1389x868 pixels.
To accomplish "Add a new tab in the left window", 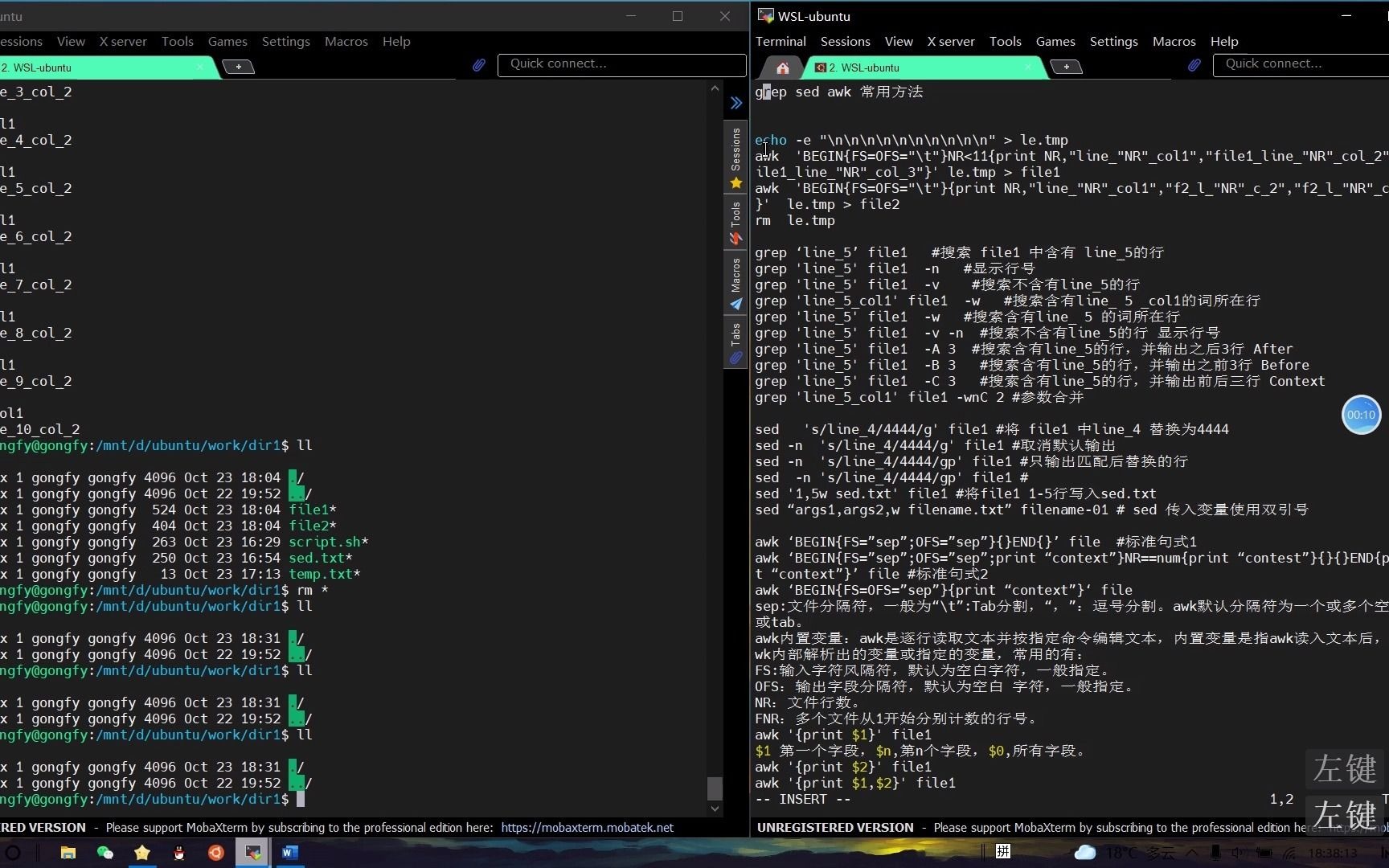I will [238, 67].
